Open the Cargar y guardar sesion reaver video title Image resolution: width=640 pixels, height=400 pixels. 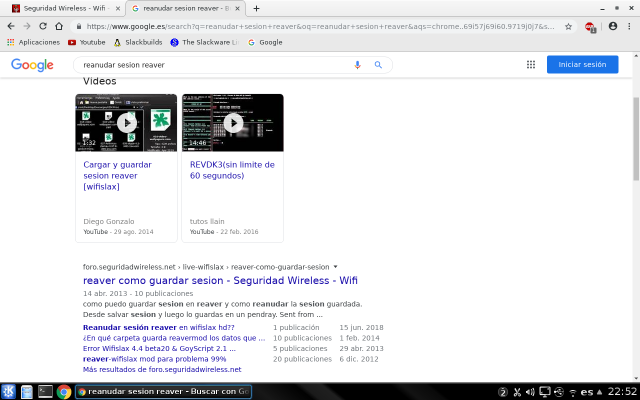coord(118,176)
